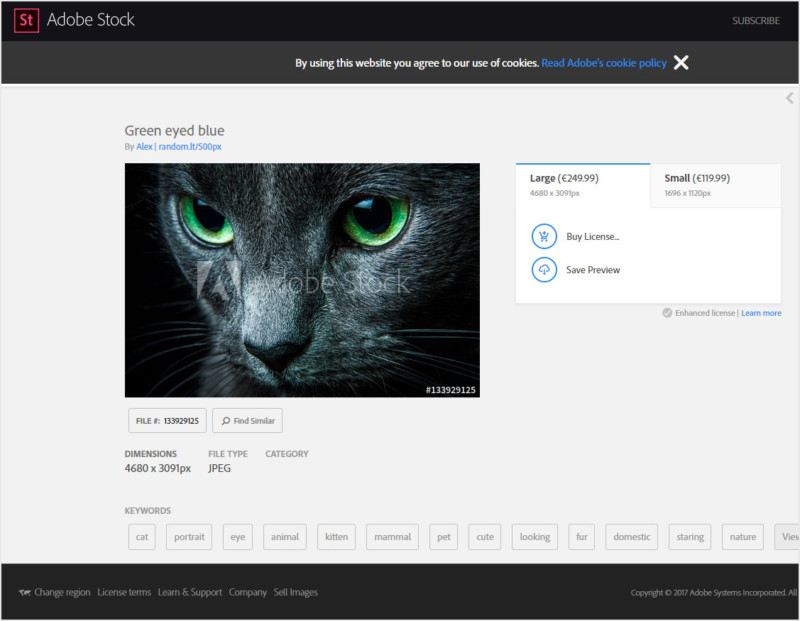Select the eye keyword tag

238,537
